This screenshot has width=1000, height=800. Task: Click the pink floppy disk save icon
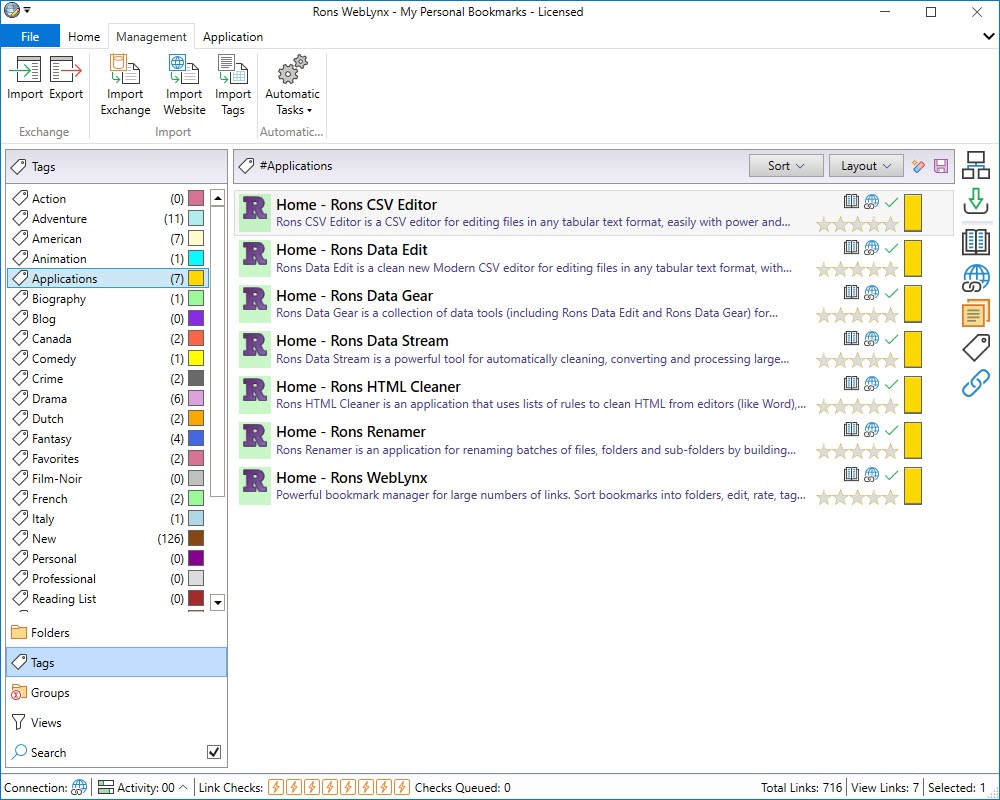tap(940, 166)
